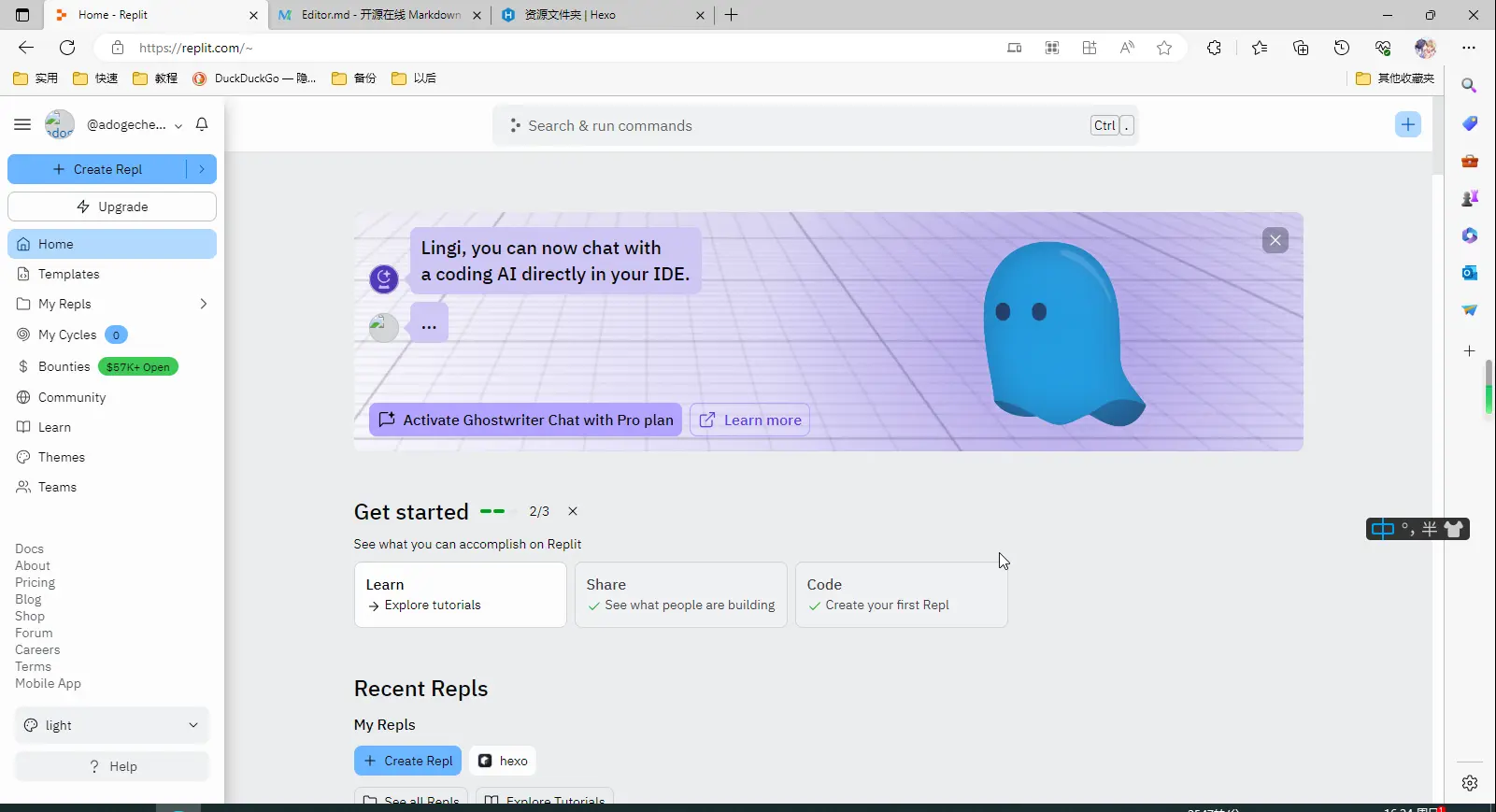Open the Edge sidebar Outlook icon
The width and height of the screenshot is (1496, 812).
pyautogui.click(x=1470, y=272)
